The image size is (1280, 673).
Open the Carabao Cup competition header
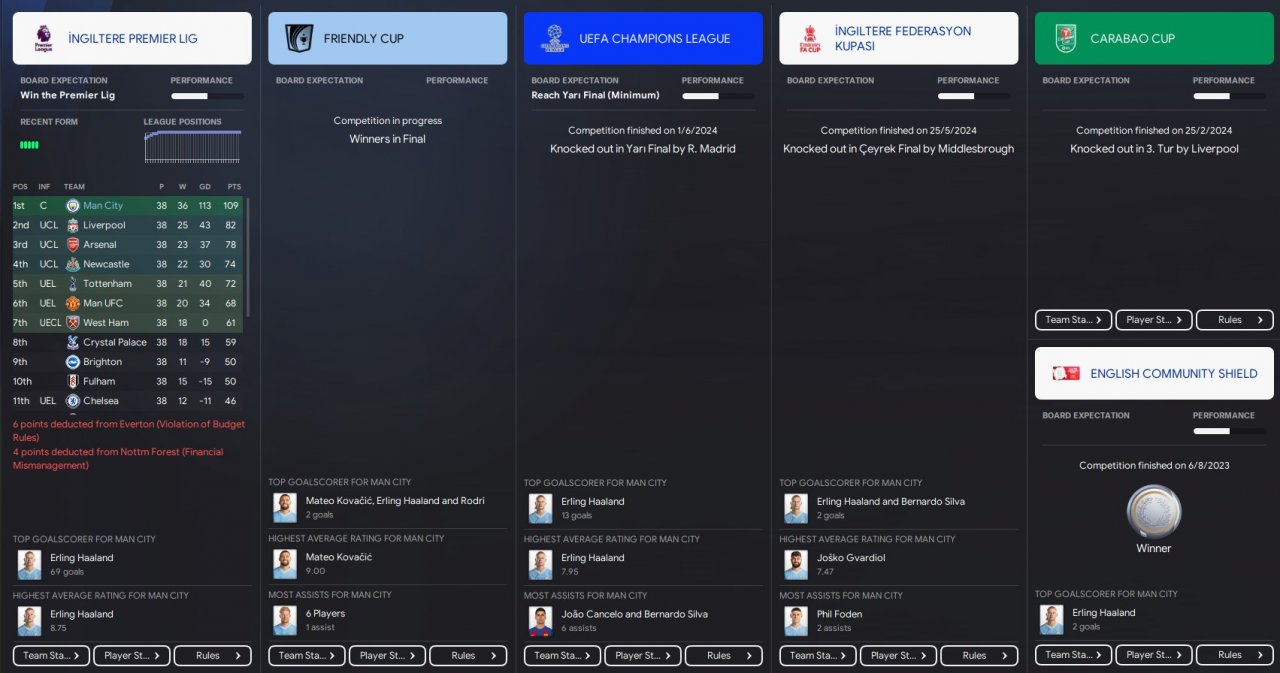[x=1154, y=38]
